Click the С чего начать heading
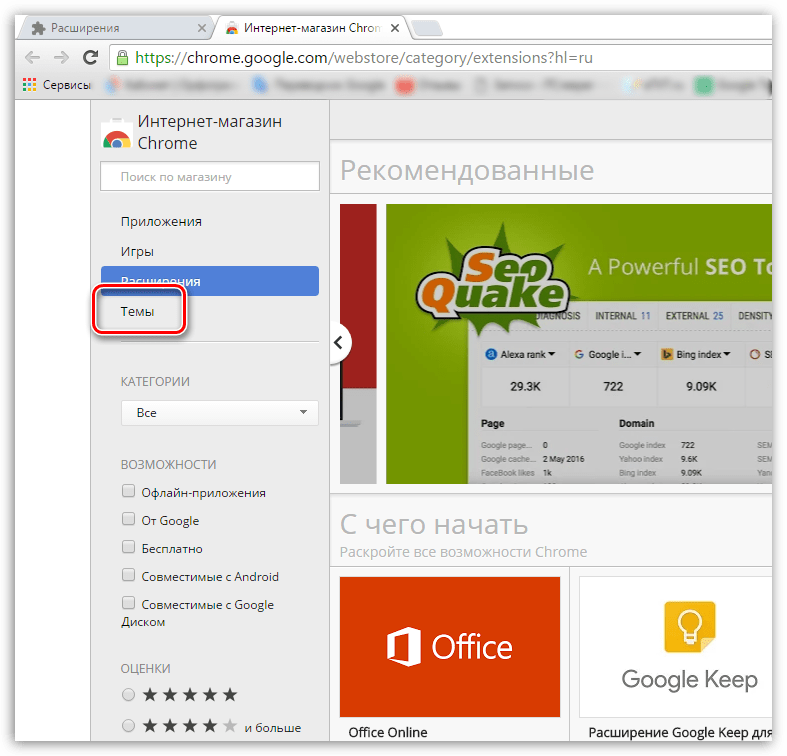The width and height of the screenshot is (787, 756). tap(434, 525)
